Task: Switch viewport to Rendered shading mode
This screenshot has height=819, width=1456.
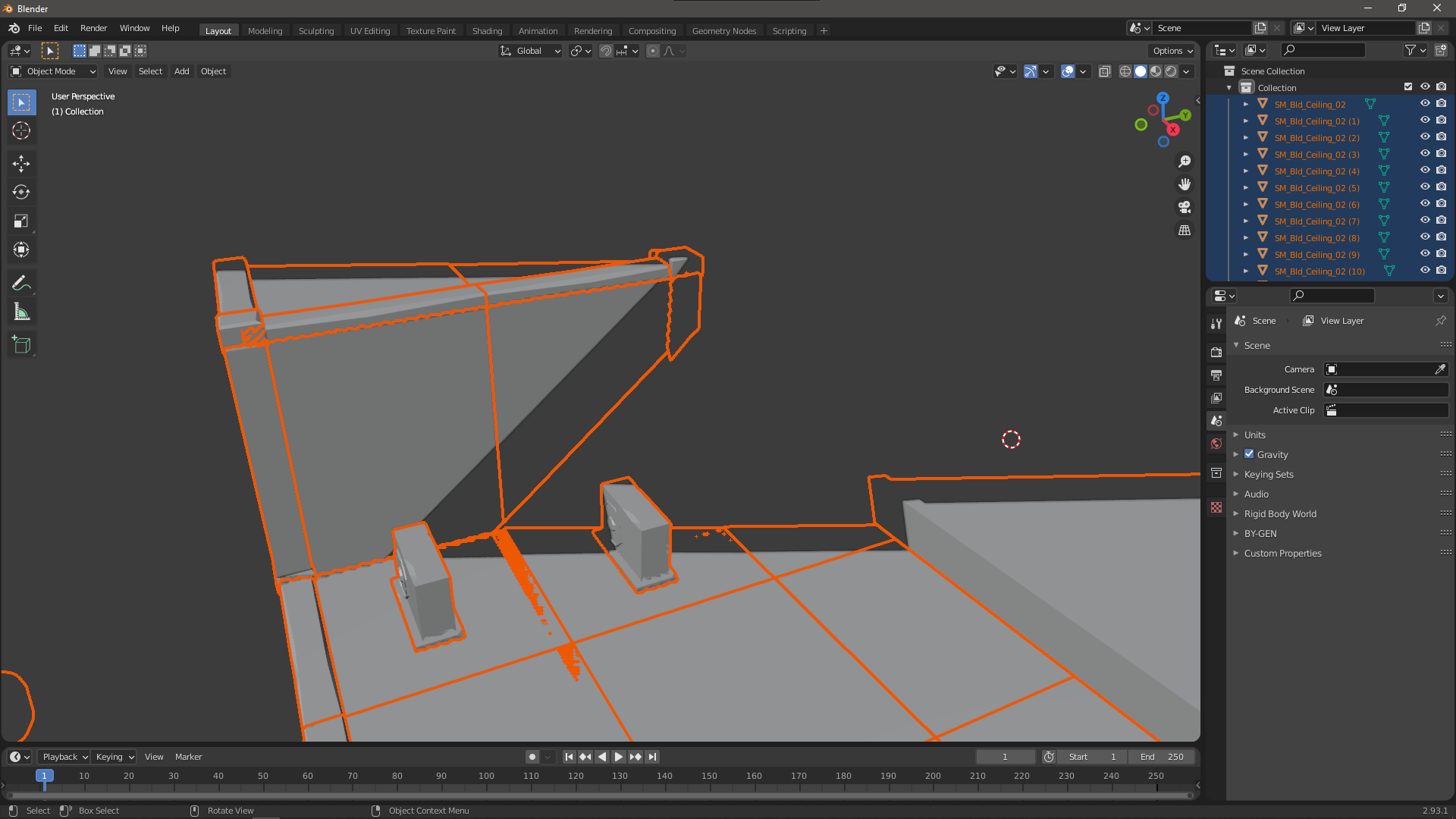Action: coord(1172,71)
